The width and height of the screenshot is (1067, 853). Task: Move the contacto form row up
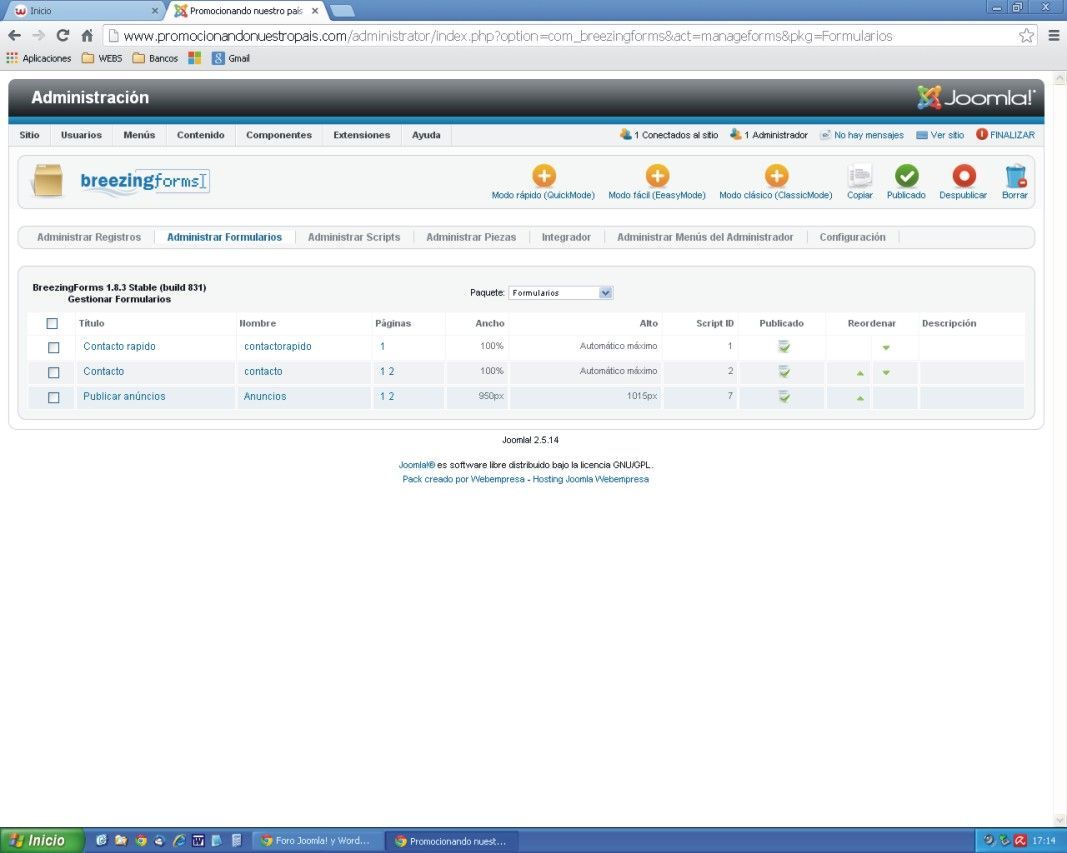pyautogui.click(x=860, y=373)
